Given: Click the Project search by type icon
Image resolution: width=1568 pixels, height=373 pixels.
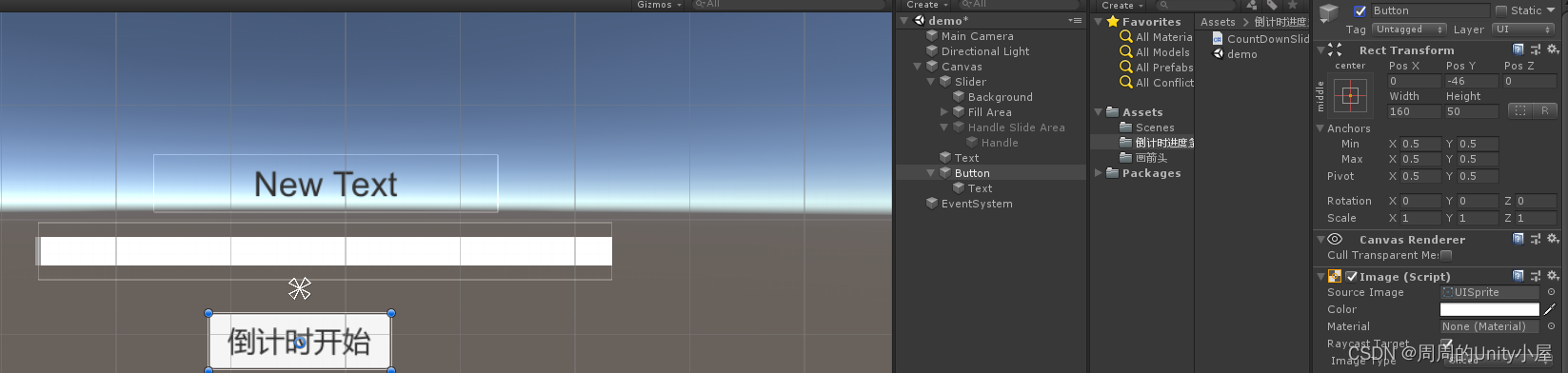Looking at the screenshot, I should pos(1252,5).
